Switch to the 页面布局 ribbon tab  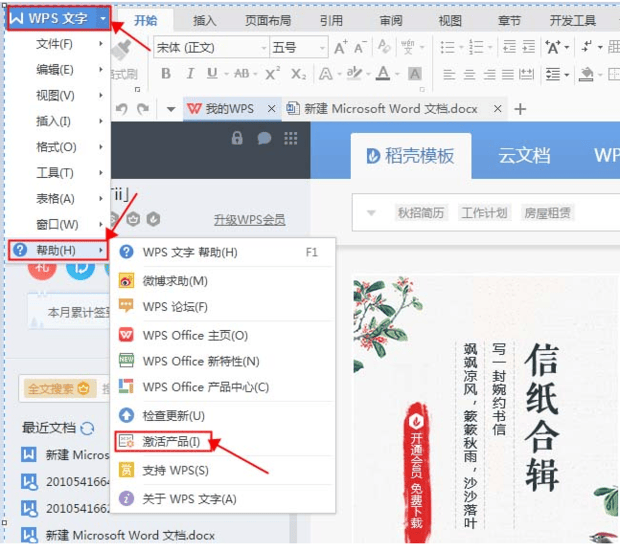click(x=268, y=20)
